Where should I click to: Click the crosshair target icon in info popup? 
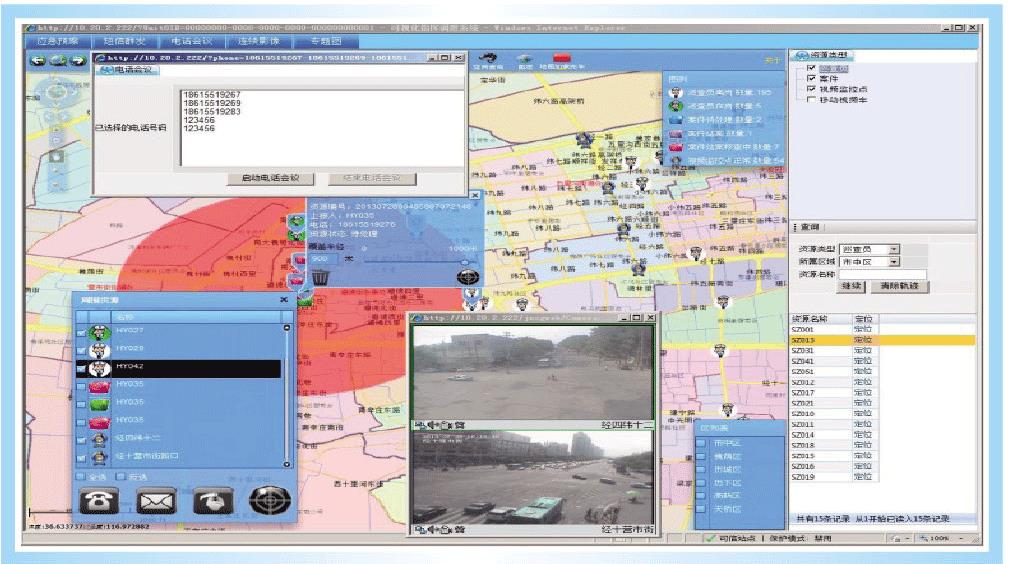tap(468, 277)
